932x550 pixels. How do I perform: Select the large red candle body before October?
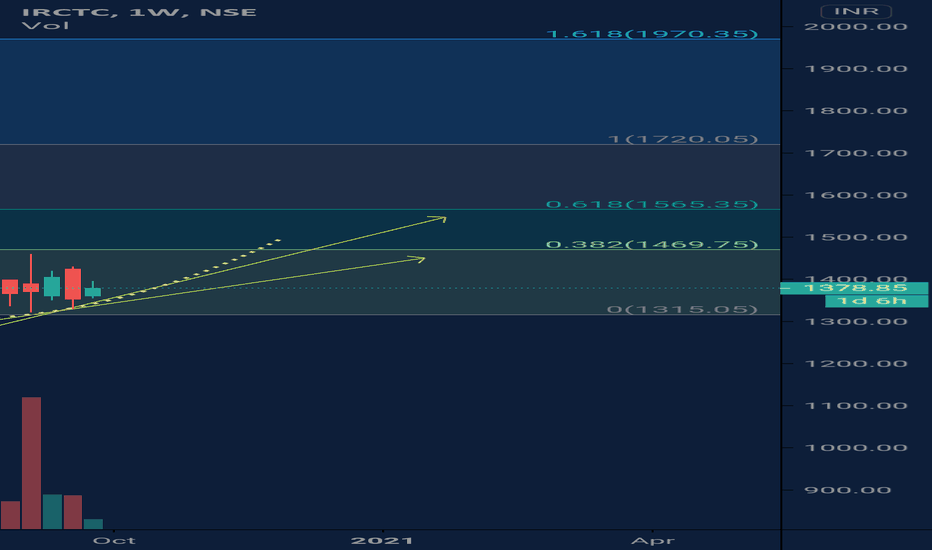coord(73,284)
